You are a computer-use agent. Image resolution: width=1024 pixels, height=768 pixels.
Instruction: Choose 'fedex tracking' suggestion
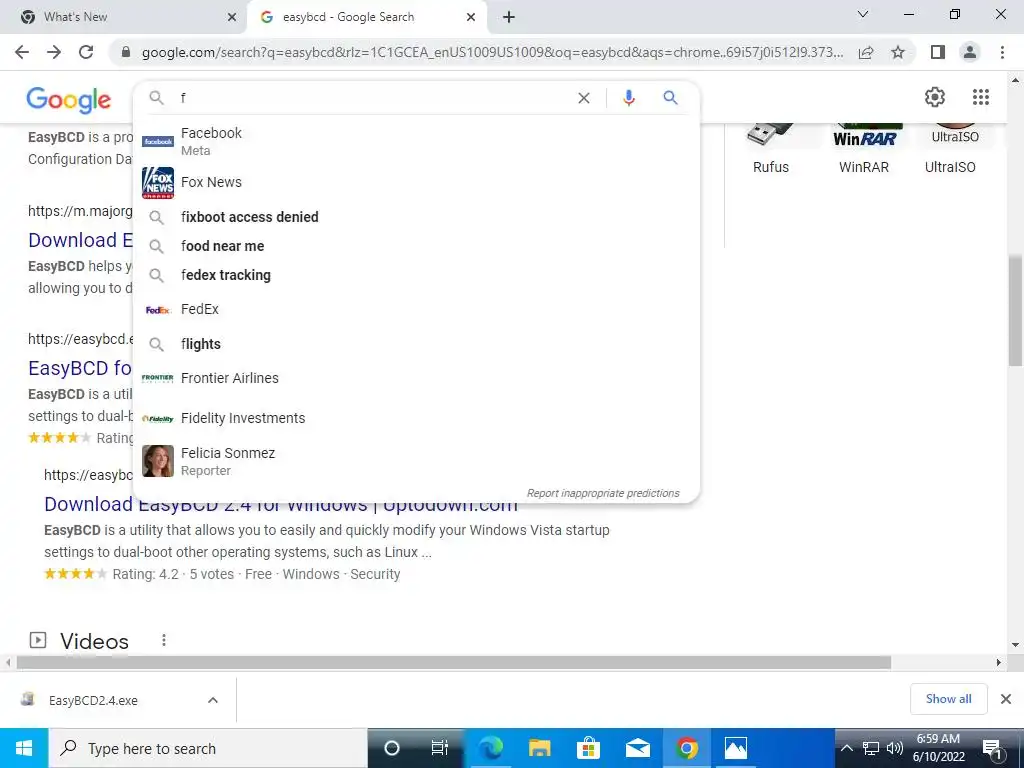click(x=416, y=275)
